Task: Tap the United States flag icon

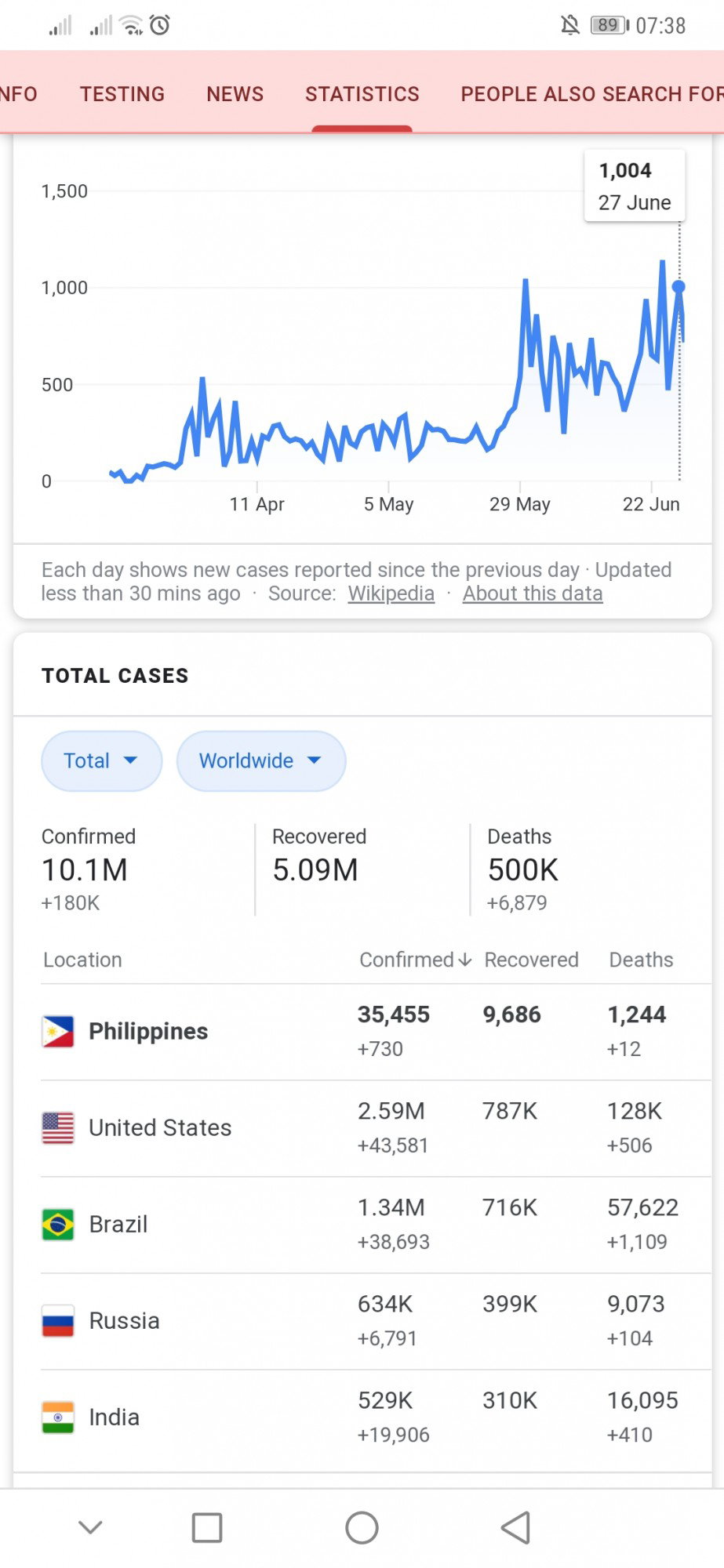Action: (x=58, y=1128)
